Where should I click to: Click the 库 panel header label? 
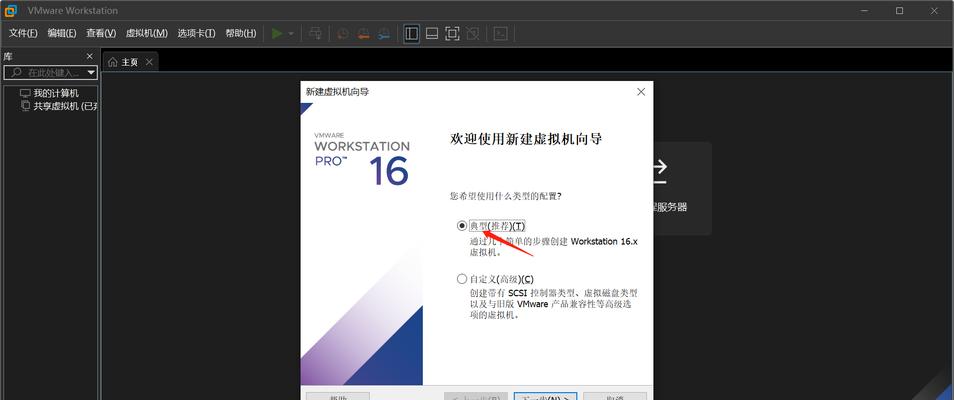(8, 56)
